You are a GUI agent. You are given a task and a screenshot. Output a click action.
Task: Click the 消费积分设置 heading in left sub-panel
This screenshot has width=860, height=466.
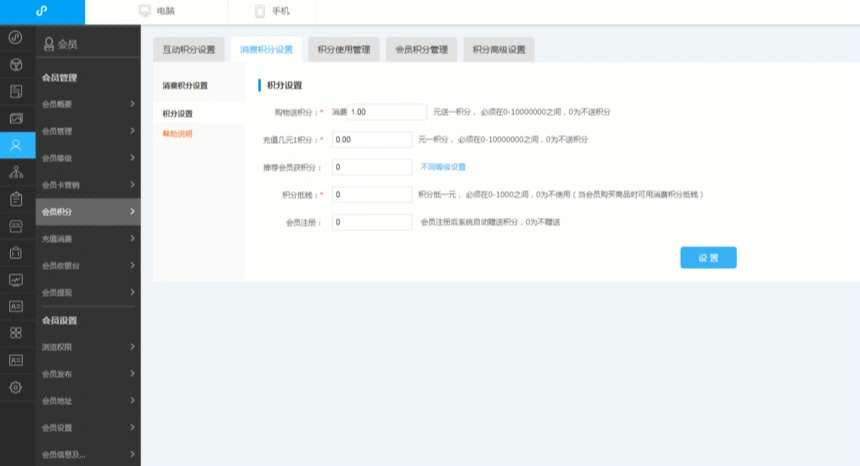(185, 86)
